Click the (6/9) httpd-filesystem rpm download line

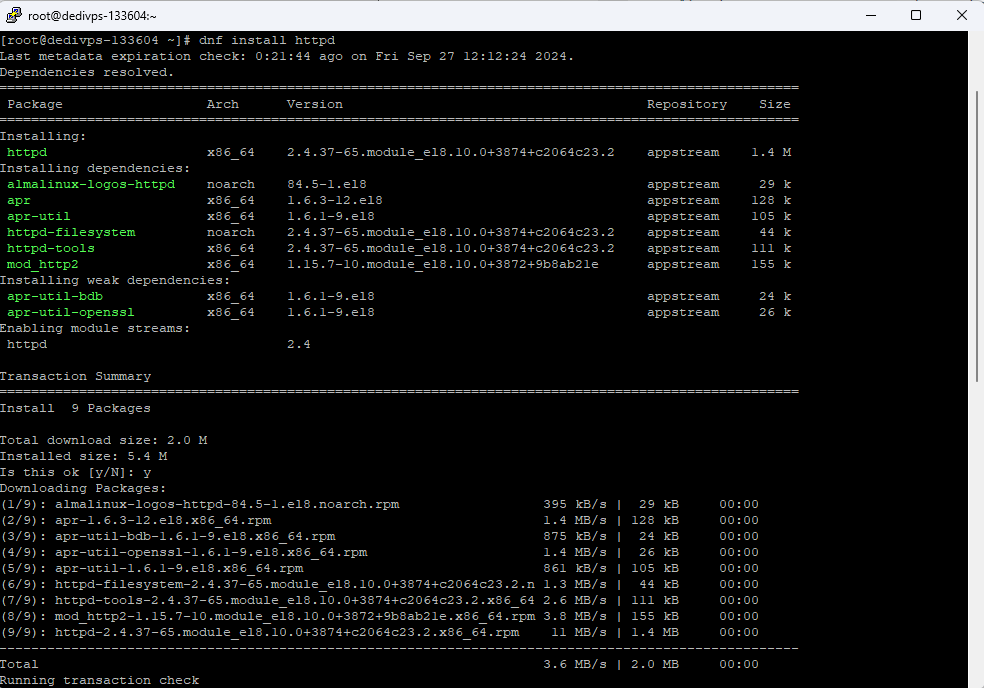pyautogui.click(x=379, y=584)
